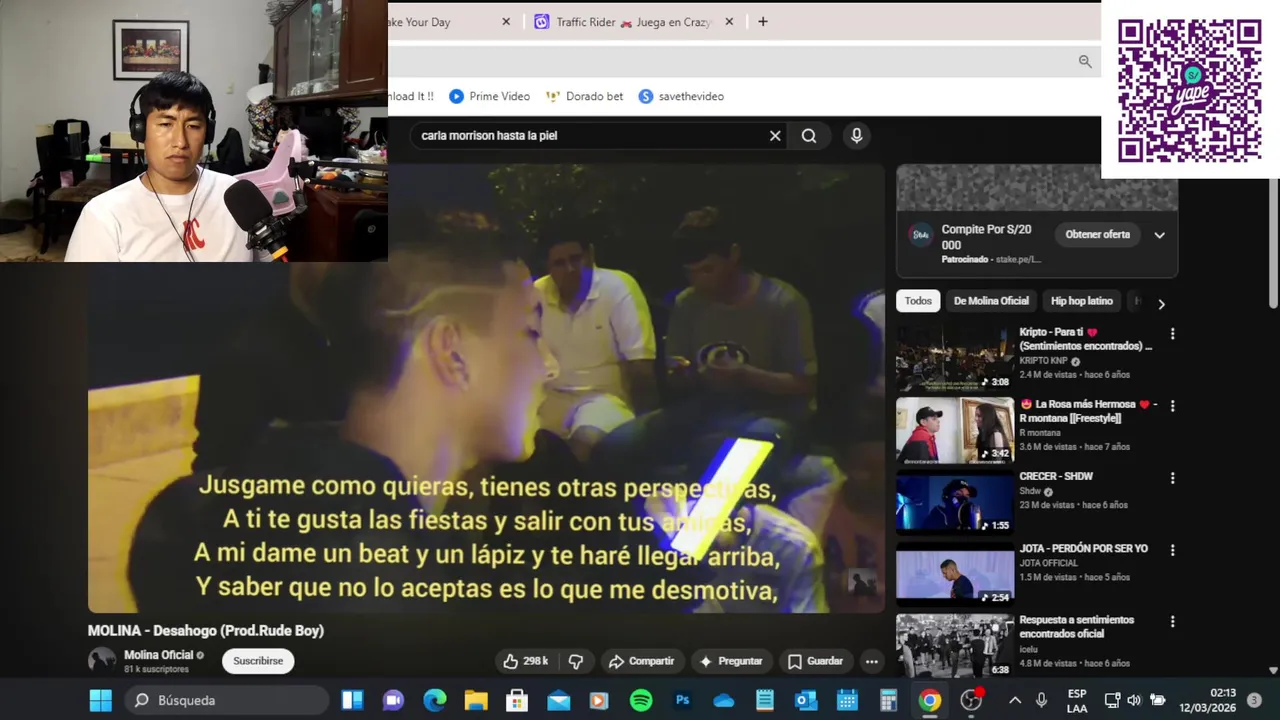Like the video with thumbs-up 298 k
The width and height of the screenshot is (1280, 720).
tap(526, 661)
